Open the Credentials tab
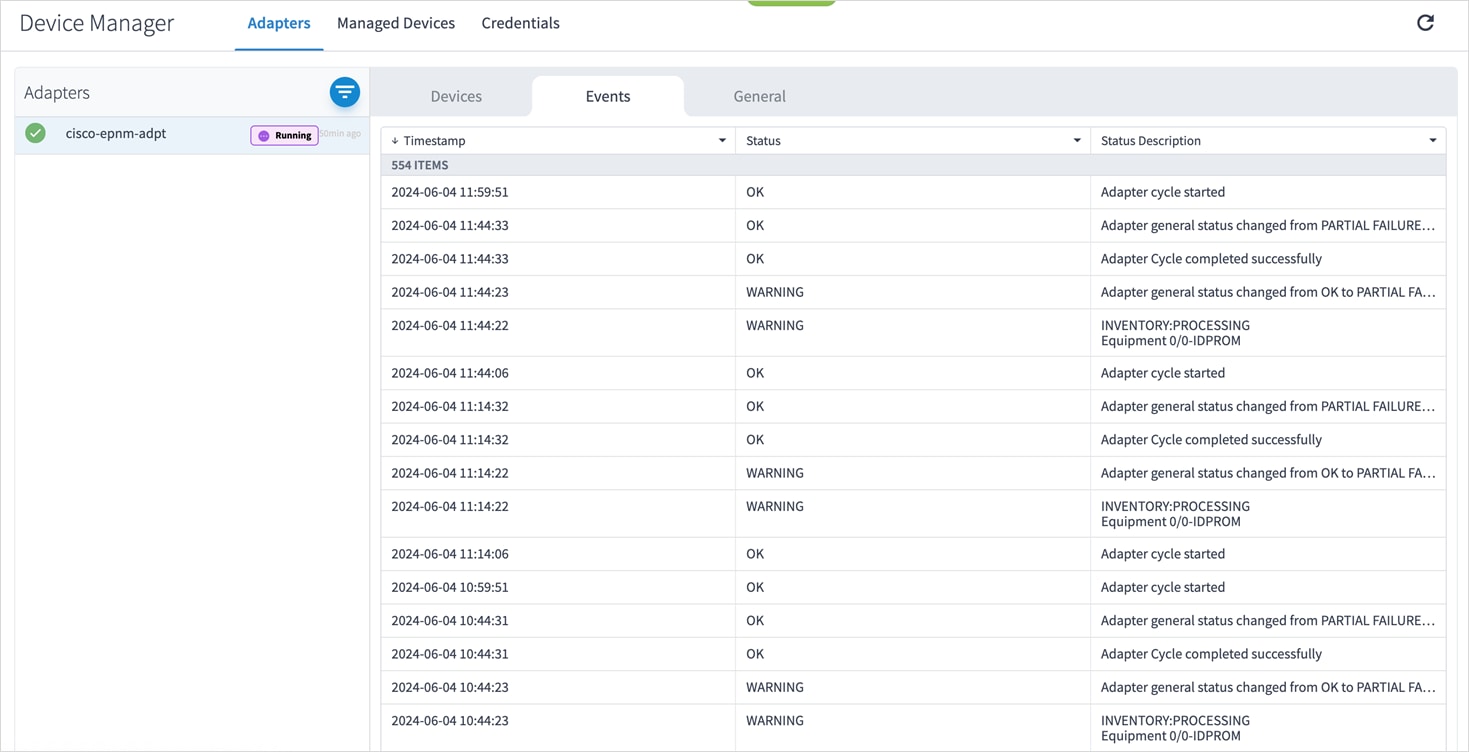 (x=520, y=22)
